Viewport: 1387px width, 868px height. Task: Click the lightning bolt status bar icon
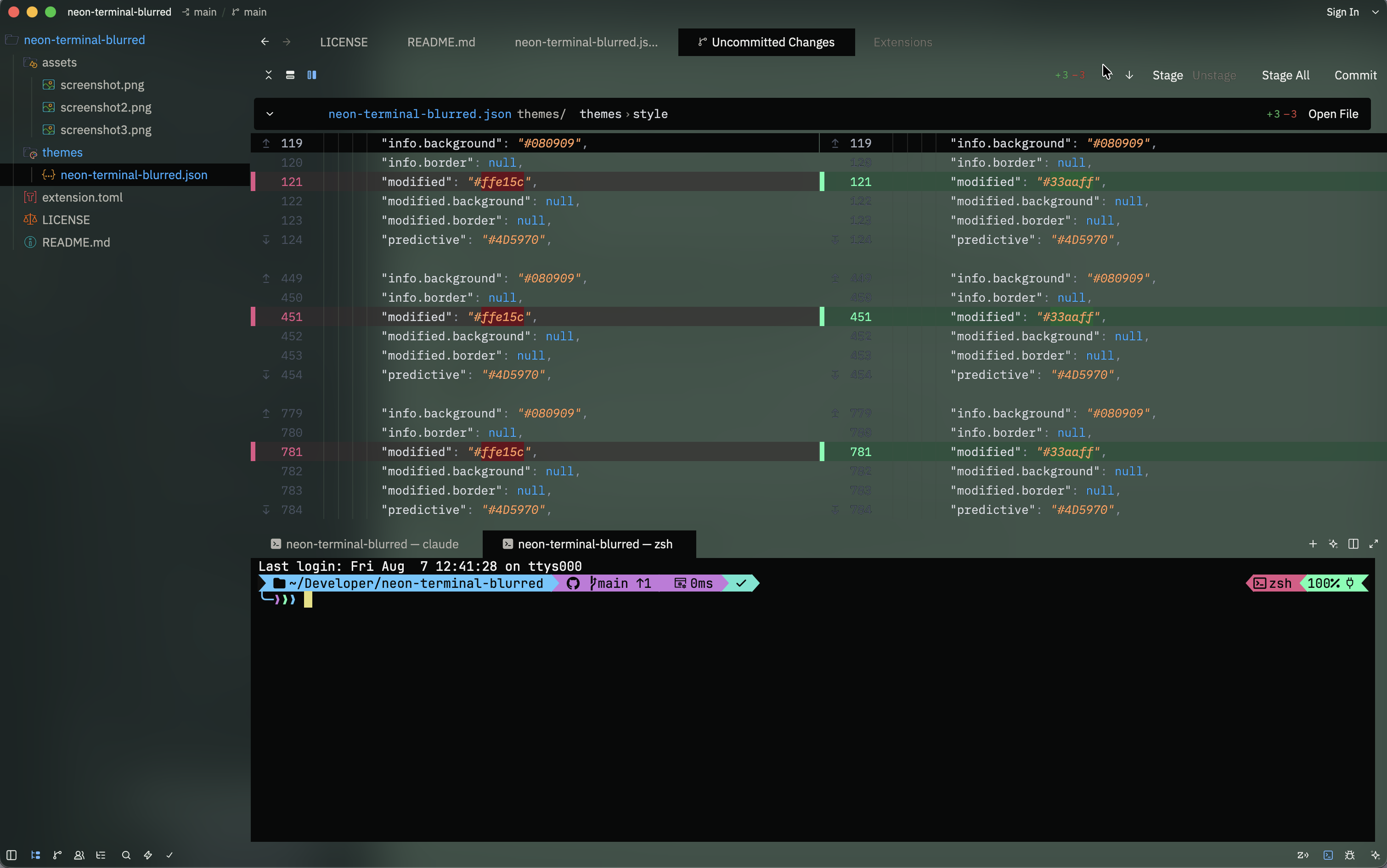[x=148, y=855]
